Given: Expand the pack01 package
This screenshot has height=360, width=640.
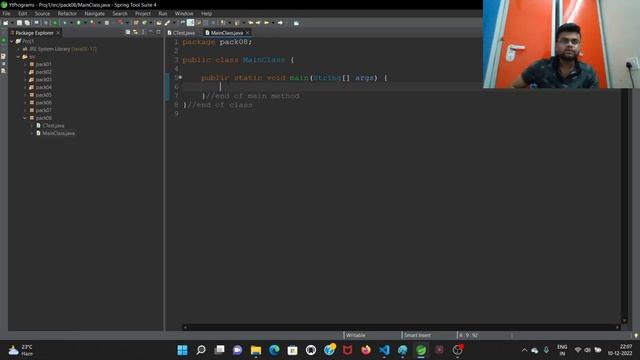Looking at the screenshot, I should [x=25, y=64].
